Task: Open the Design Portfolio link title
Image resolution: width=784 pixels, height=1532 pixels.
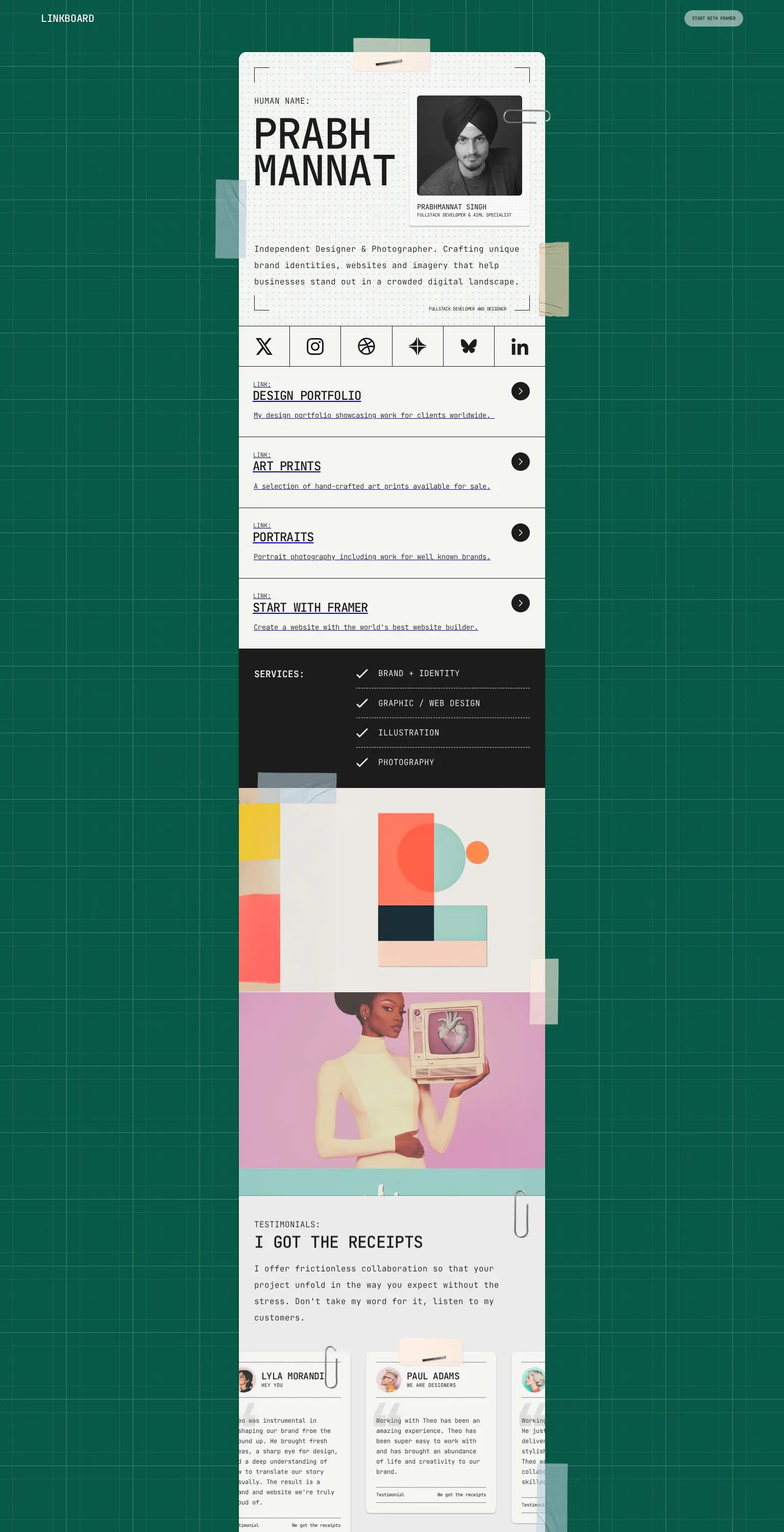Action: 307,396
